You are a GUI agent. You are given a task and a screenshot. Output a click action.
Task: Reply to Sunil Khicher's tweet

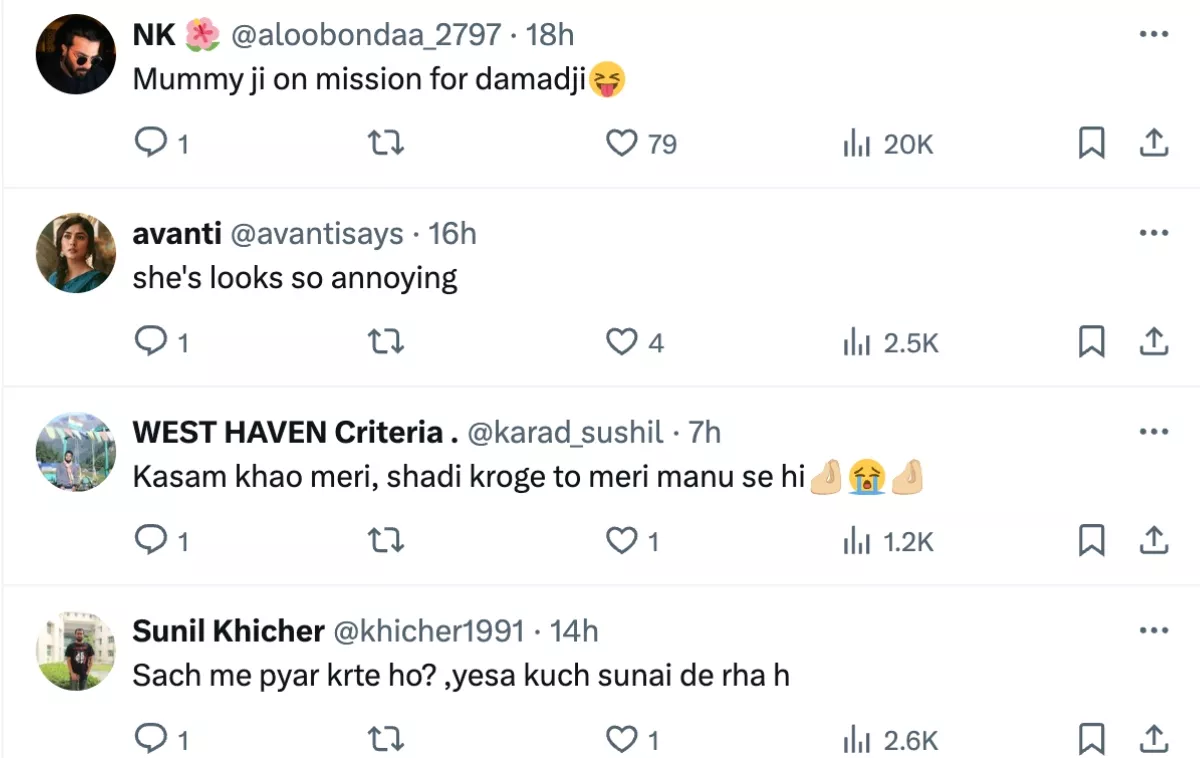(x=150, y=740)
